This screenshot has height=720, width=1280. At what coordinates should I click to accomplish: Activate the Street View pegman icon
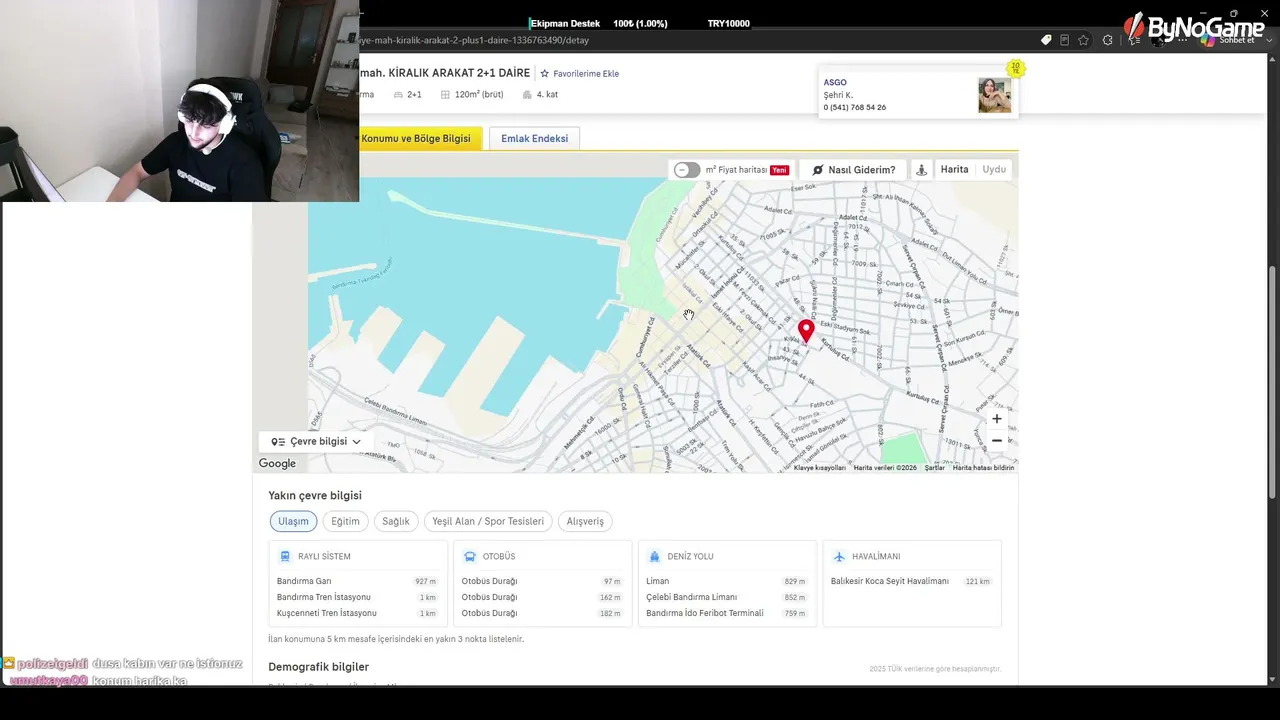[921, 170]
